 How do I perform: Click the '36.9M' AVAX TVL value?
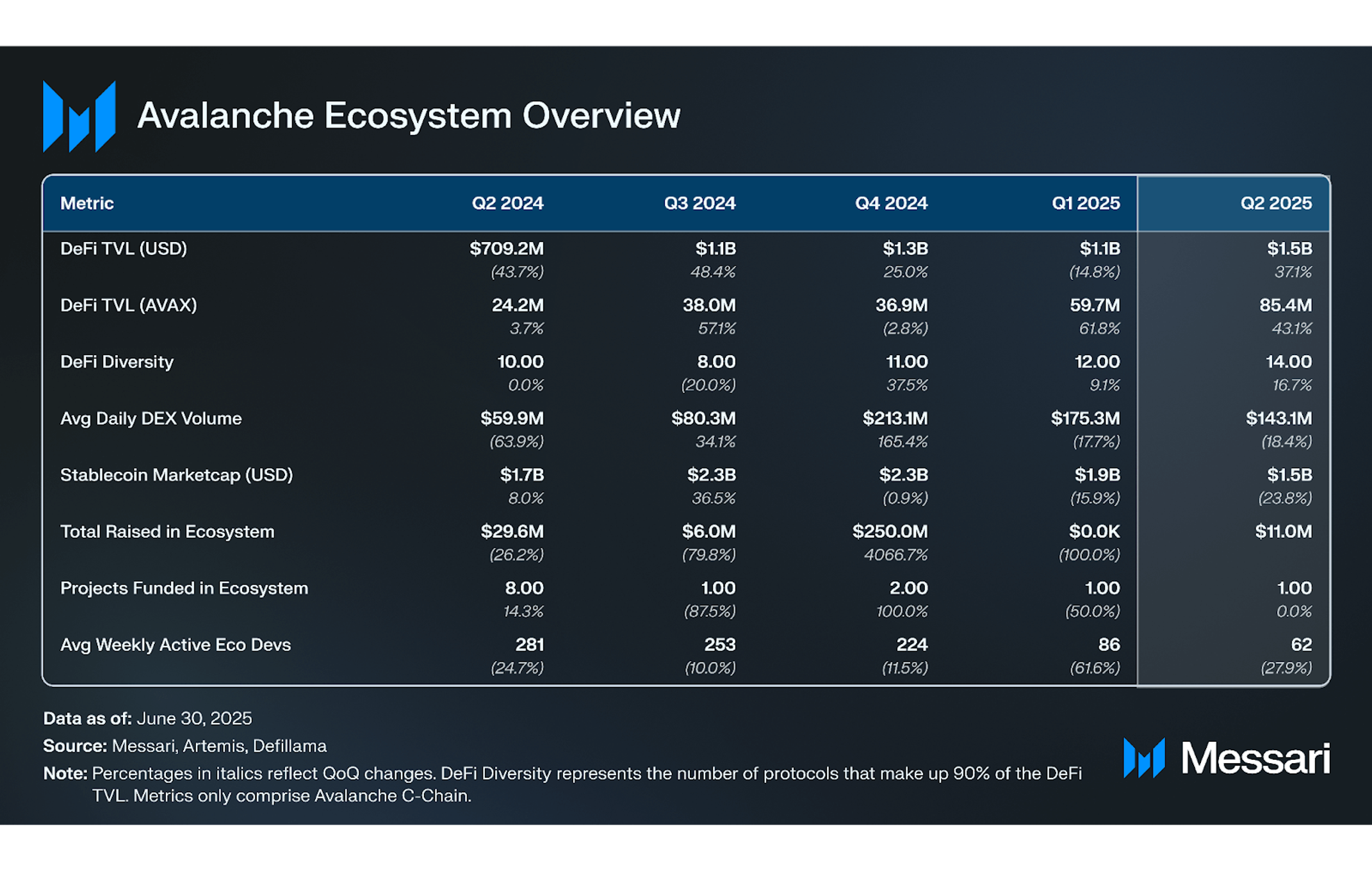902,305
